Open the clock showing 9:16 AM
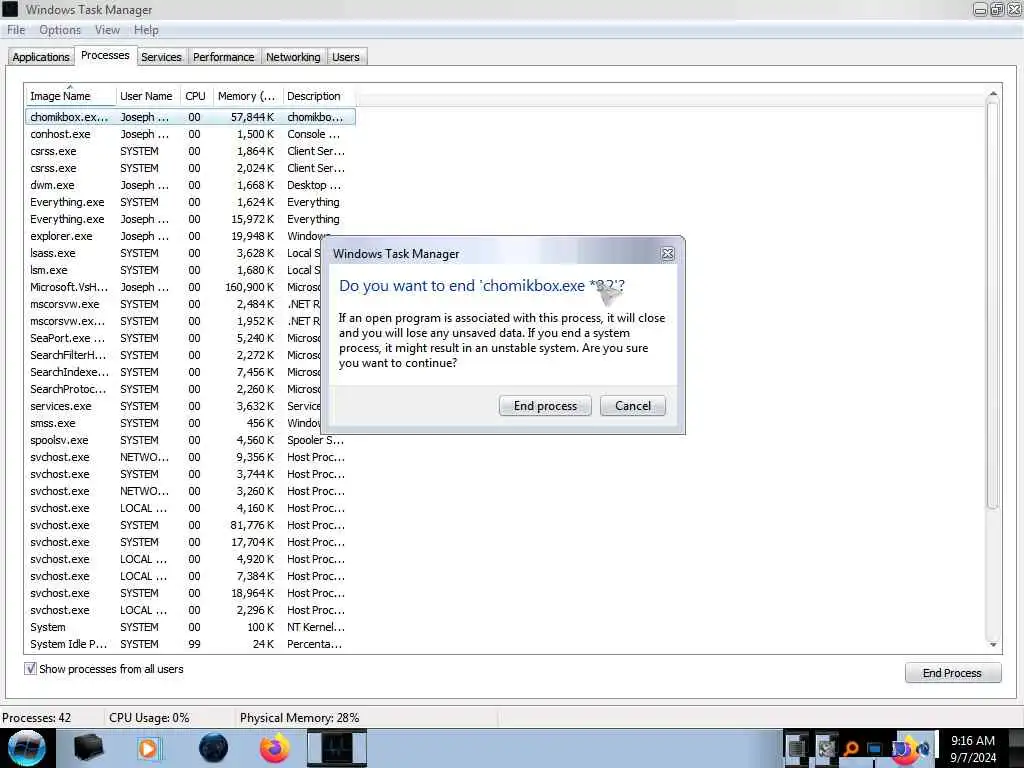Image resolution: width=1024 pixels, height=768 pixels. [973, 748]
